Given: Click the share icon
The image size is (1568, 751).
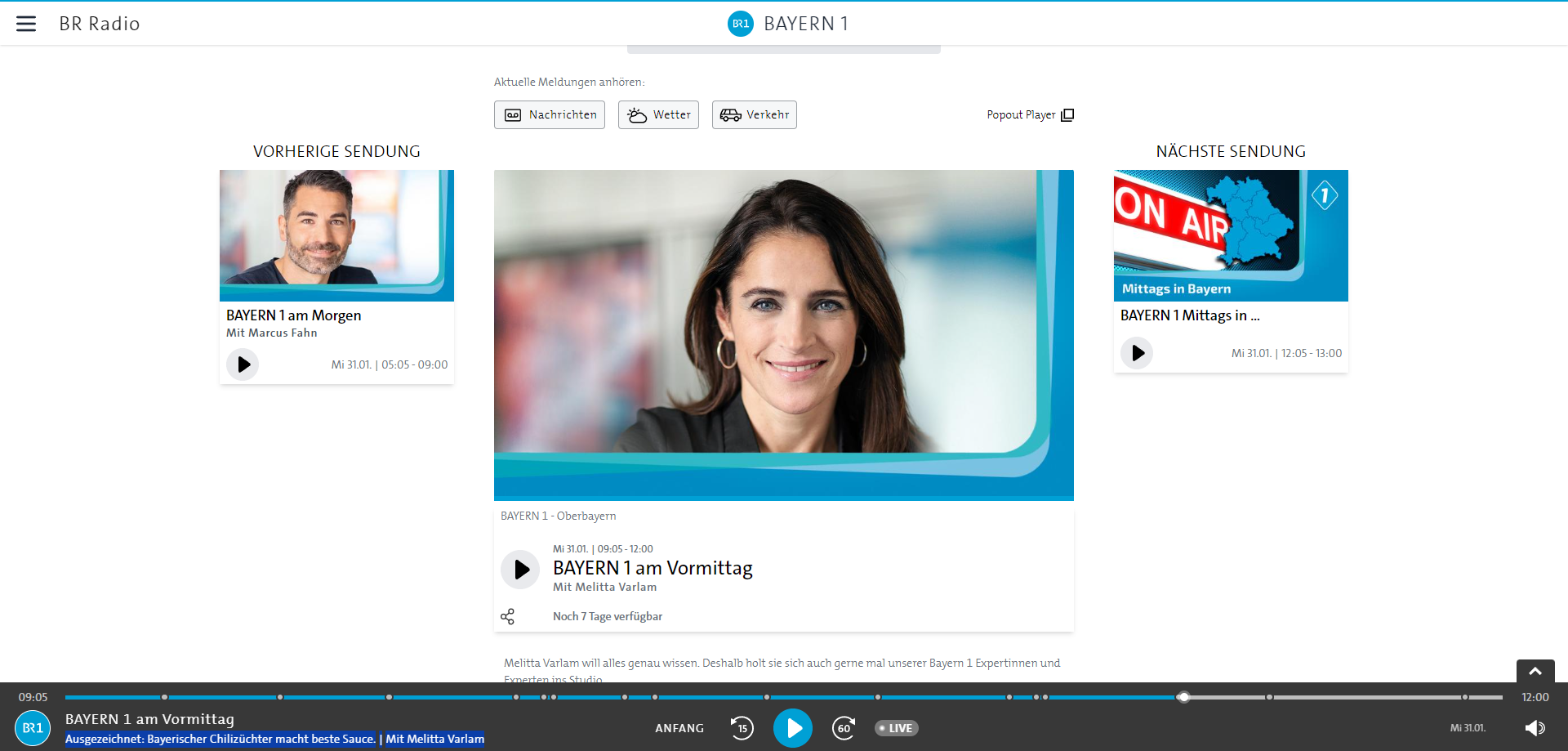Looking at the screenshot, I should click(507, 616).
